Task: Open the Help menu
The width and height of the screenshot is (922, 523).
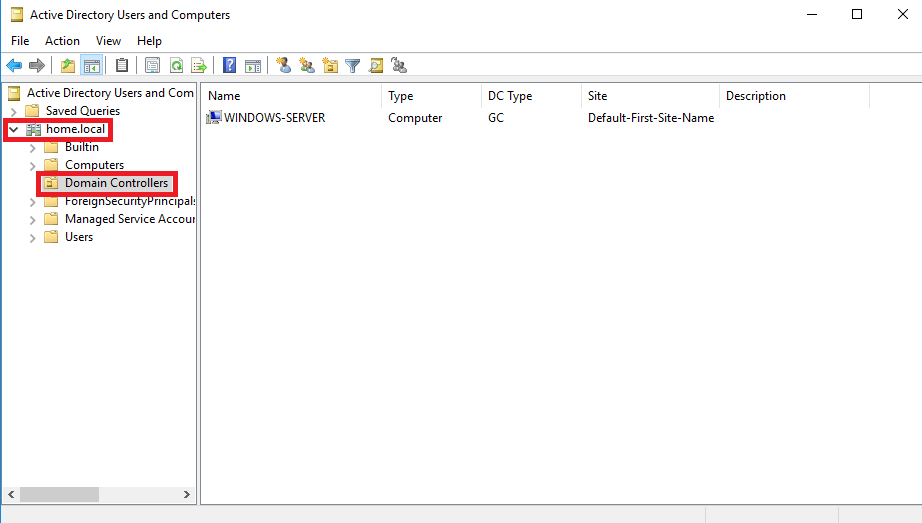Action: point(149,41)
